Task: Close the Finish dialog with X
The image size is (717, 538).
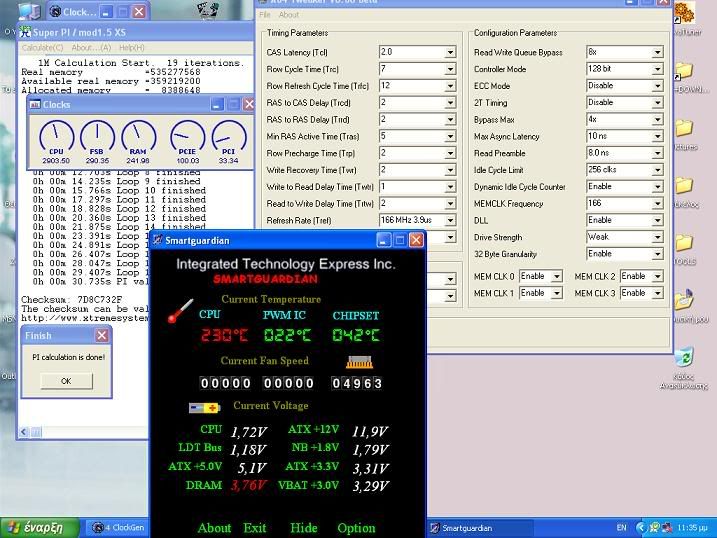Action: pos(102,336)
